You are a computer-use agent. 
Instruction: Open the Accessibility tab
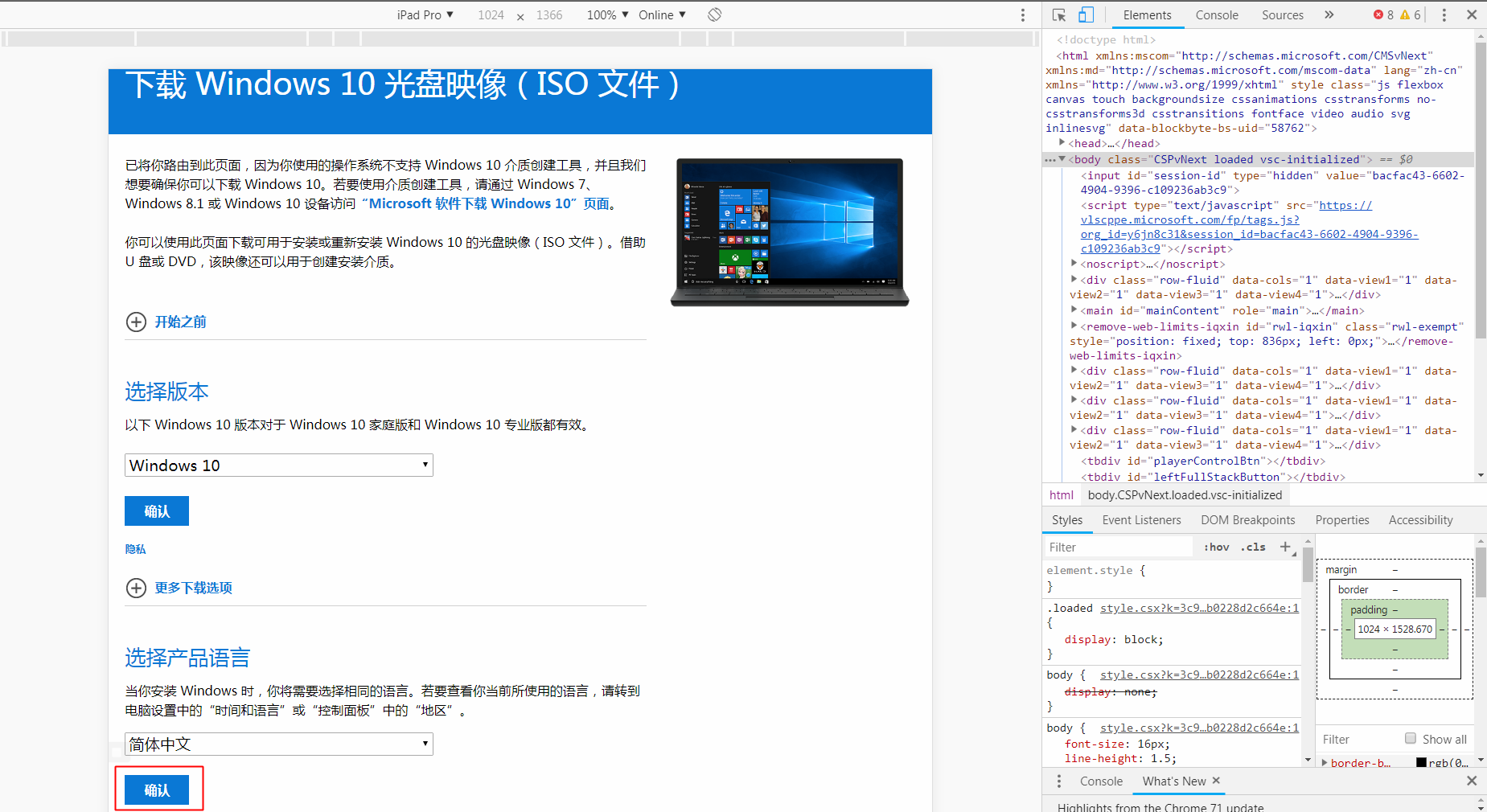tap(1420, 520)
